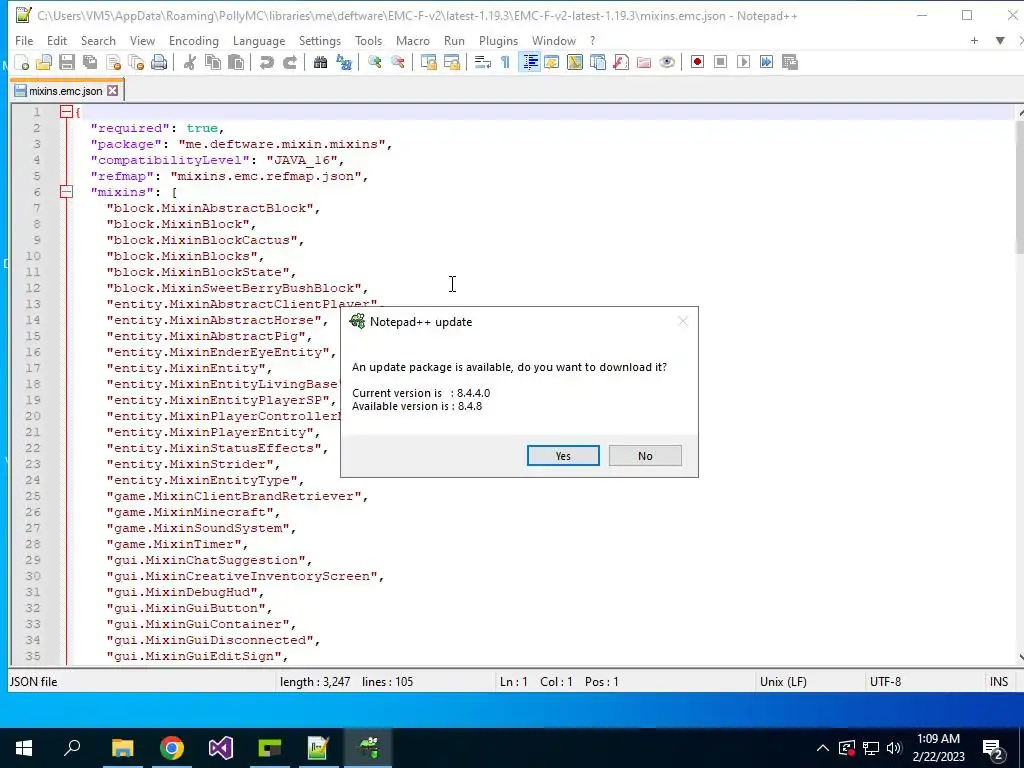Click the Cut scissors icon
The height and width of the screenshot is (768, 1024).
[x=189, y=62]
